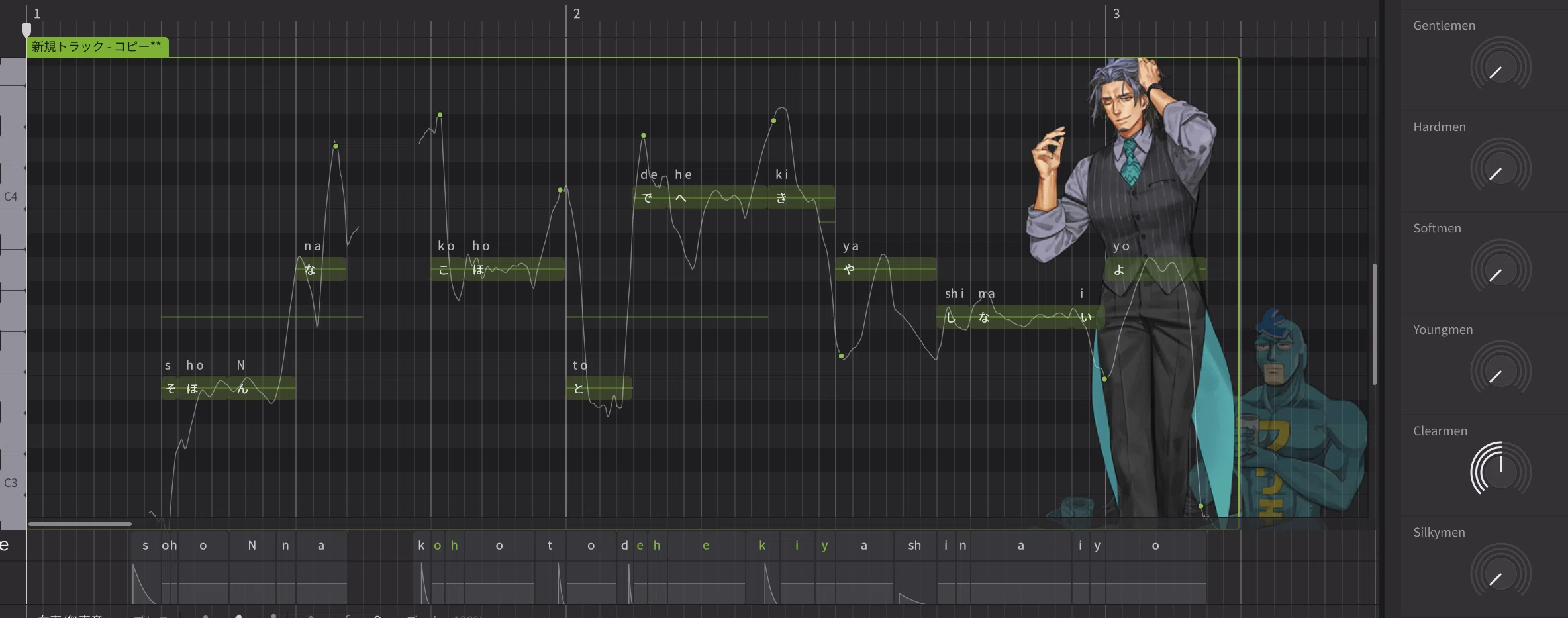
Task: Select the い note
Action: tap(1089, 317)
